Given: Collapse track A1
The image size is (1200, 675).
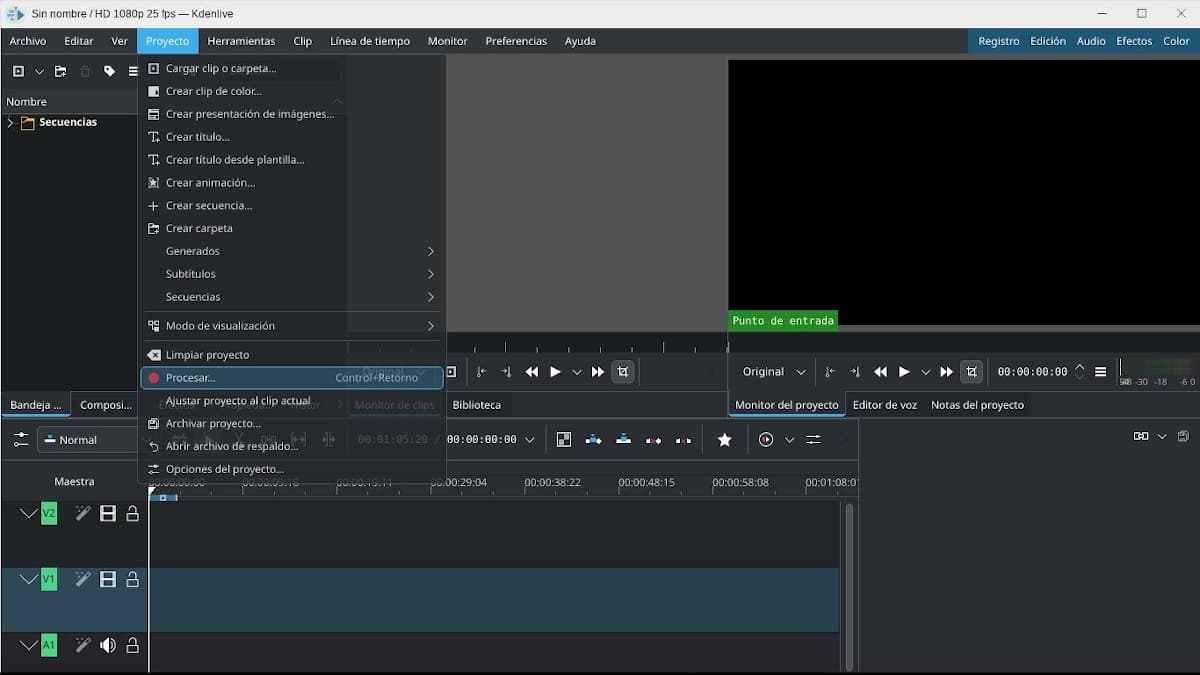Looking at the screenshot, I should click(x=28, y=646).
